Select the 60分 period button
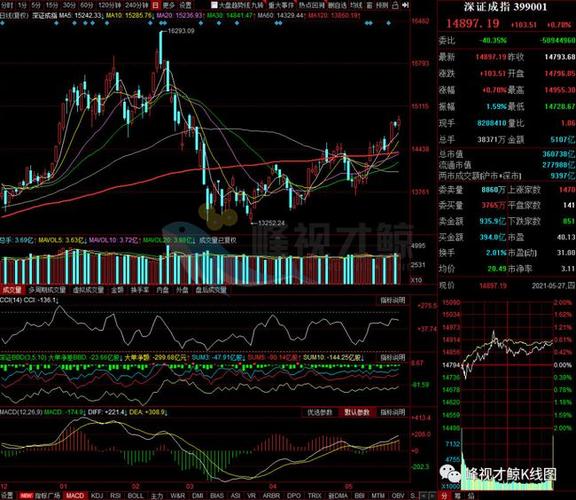The image size is (576, 500). [87, 5]
